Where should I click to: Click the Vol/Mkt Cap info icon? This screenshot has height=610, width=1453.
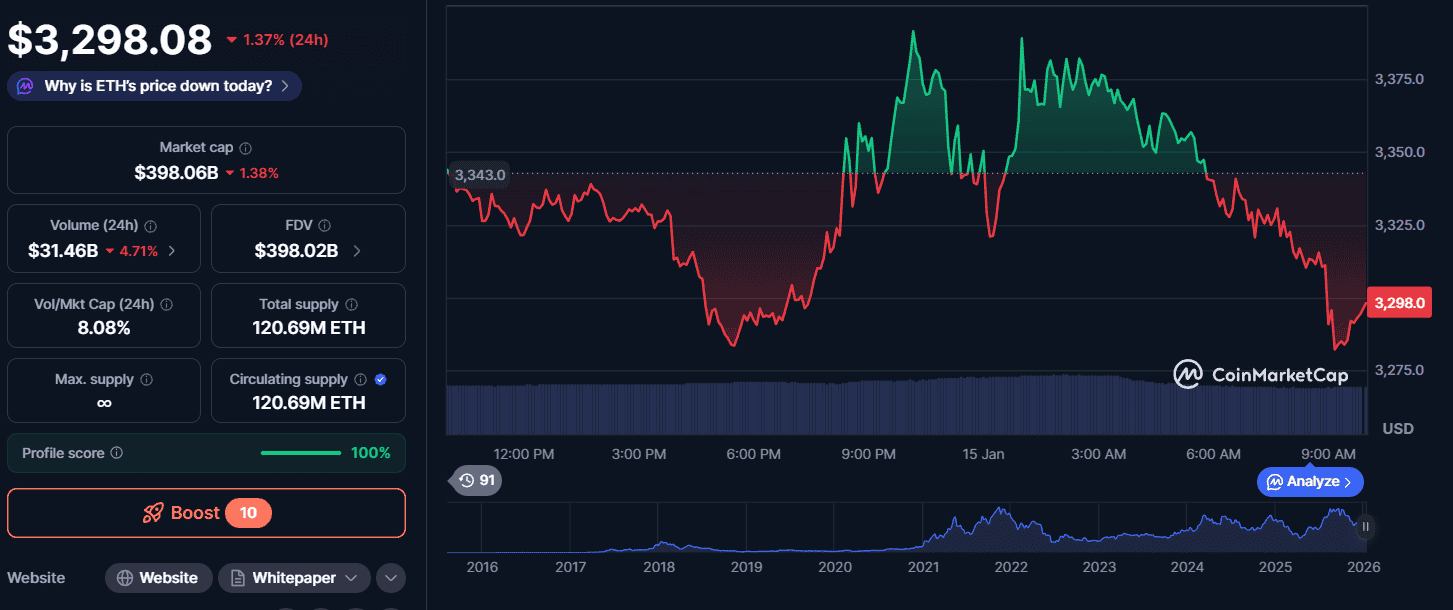166,304
